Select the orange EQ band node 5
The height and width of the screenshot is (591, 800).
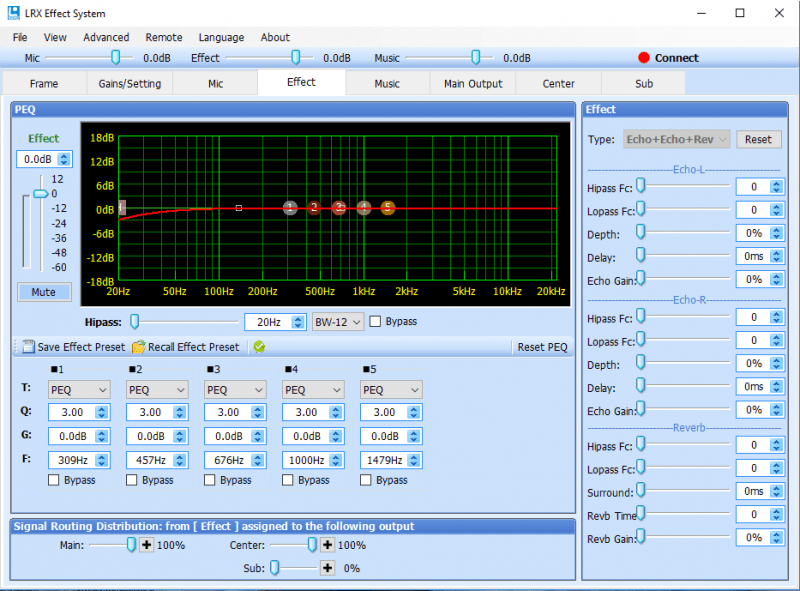(388, 208)
